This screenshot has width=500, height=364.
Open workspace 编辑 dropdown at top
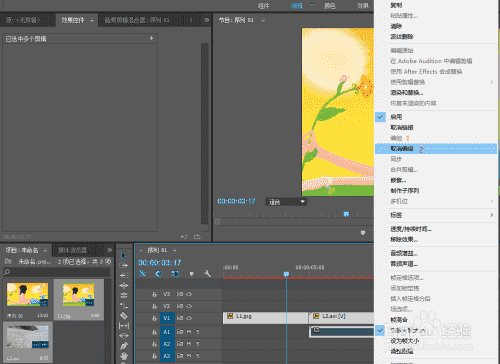click(312, 6)
